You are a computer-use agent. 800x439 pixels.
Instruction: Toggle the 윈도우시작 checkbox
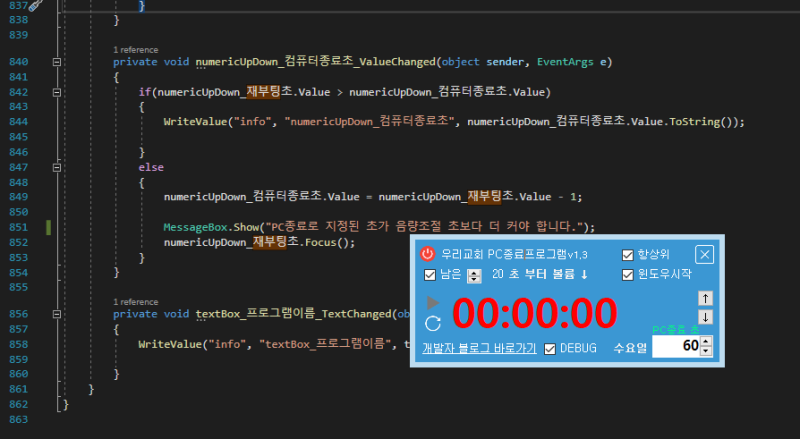tap(628, 275)
